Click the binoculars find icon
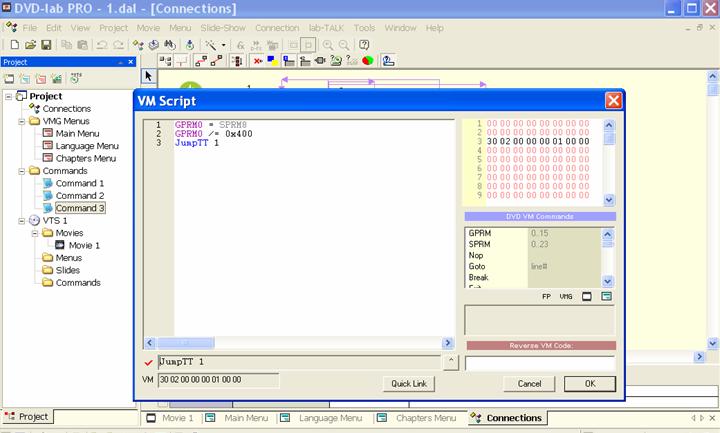The width and height of the screenshot is (720, 433). point(170,45)
